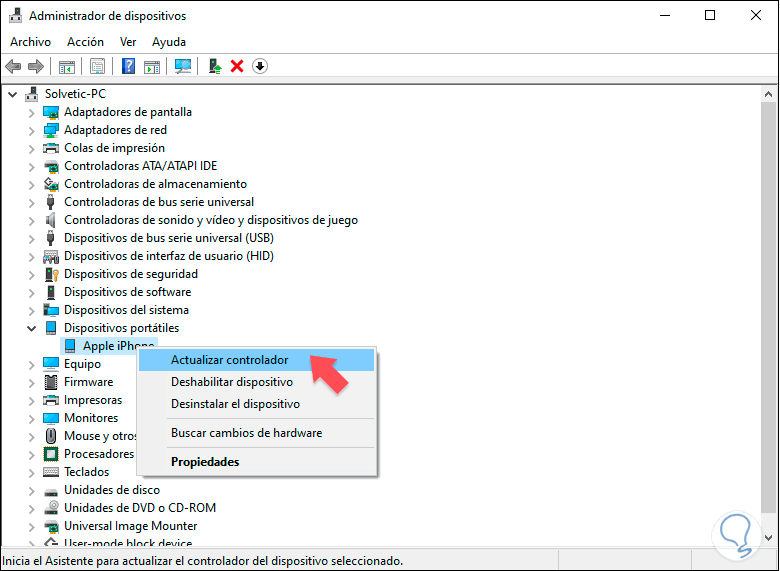
Task: Click the update driver toolbar icon
Action: pos(214,66)
